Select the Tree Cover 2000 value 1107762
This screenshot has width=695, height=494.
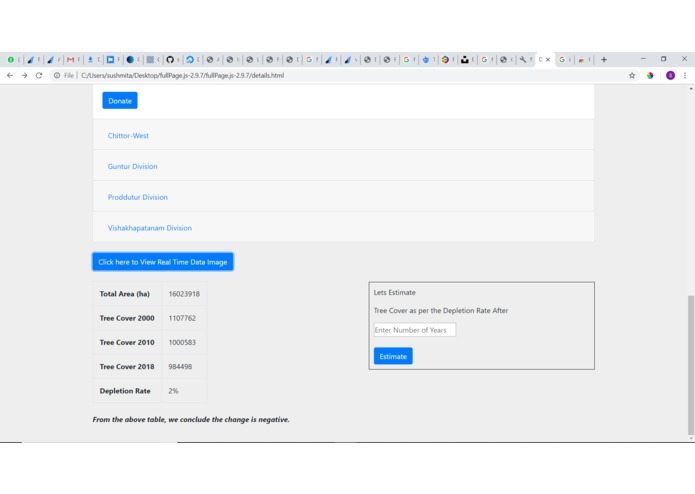click(x=182, y=318)
